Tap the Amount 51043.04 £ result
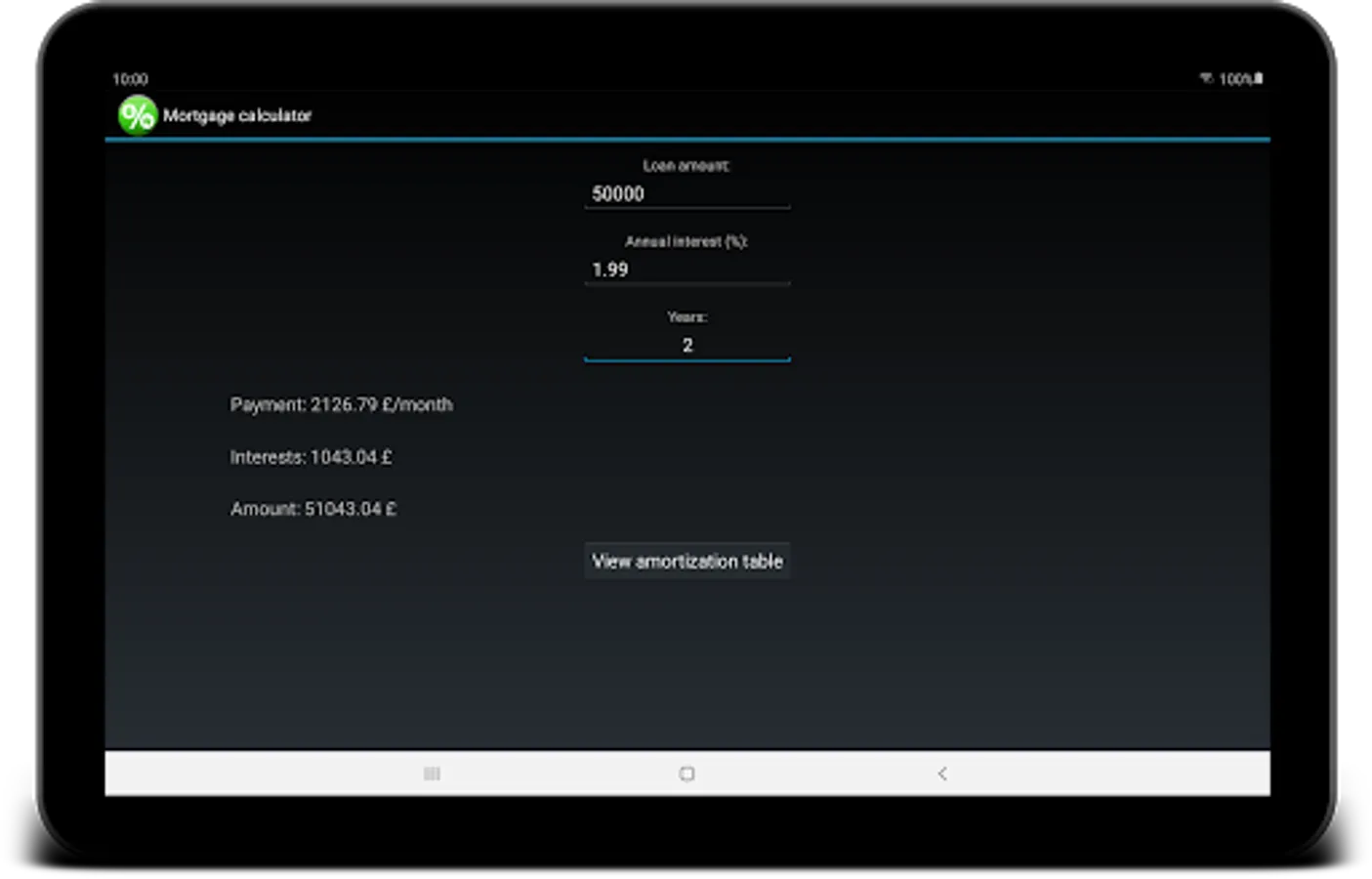The image size is (1372, 879). point(313,509)
